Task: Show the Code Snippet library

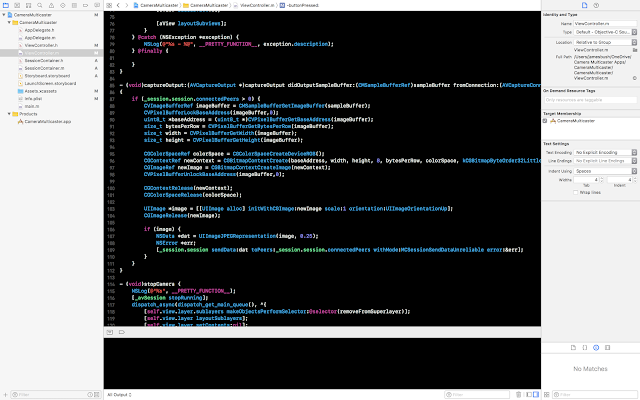Action: click(x=584, y=348)
